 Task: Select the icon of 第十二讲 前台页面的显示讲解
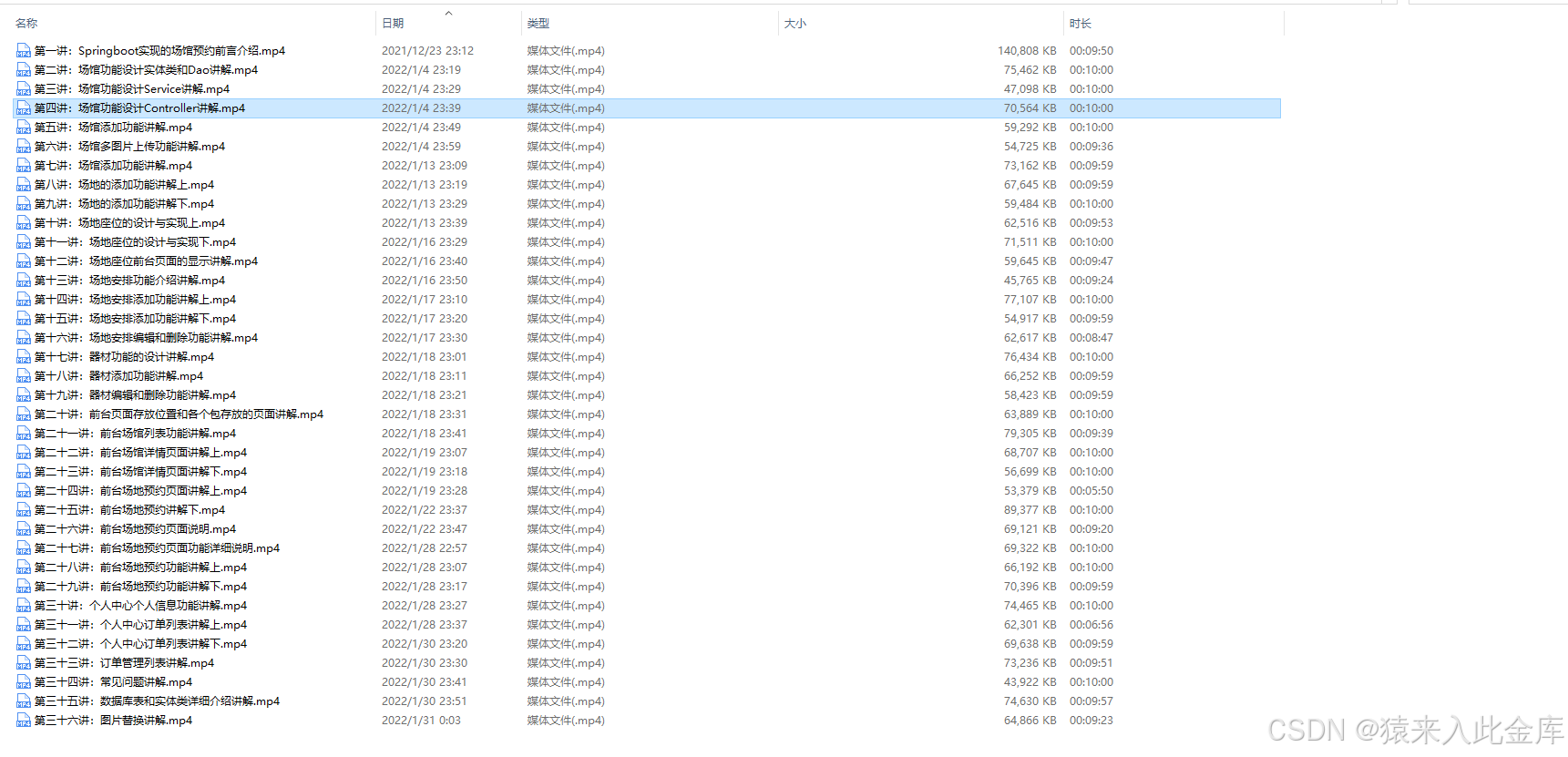click(24, 261)
